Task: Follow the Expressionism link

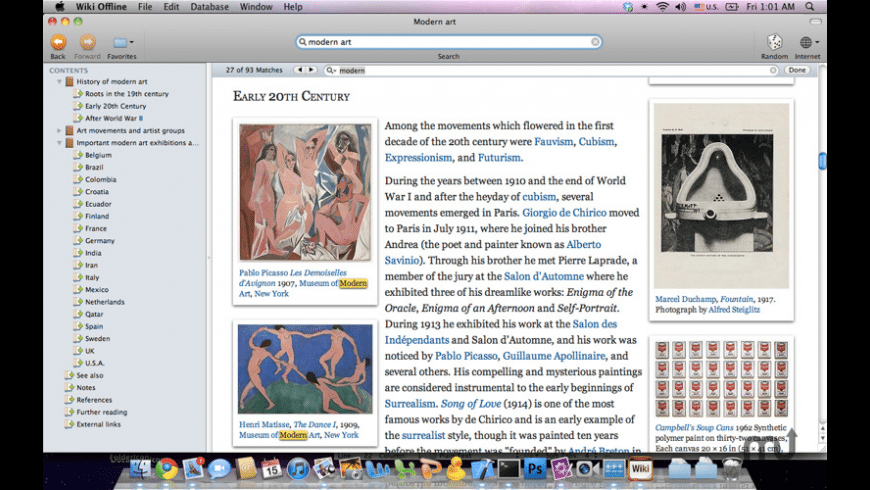Action: (418, 158)
